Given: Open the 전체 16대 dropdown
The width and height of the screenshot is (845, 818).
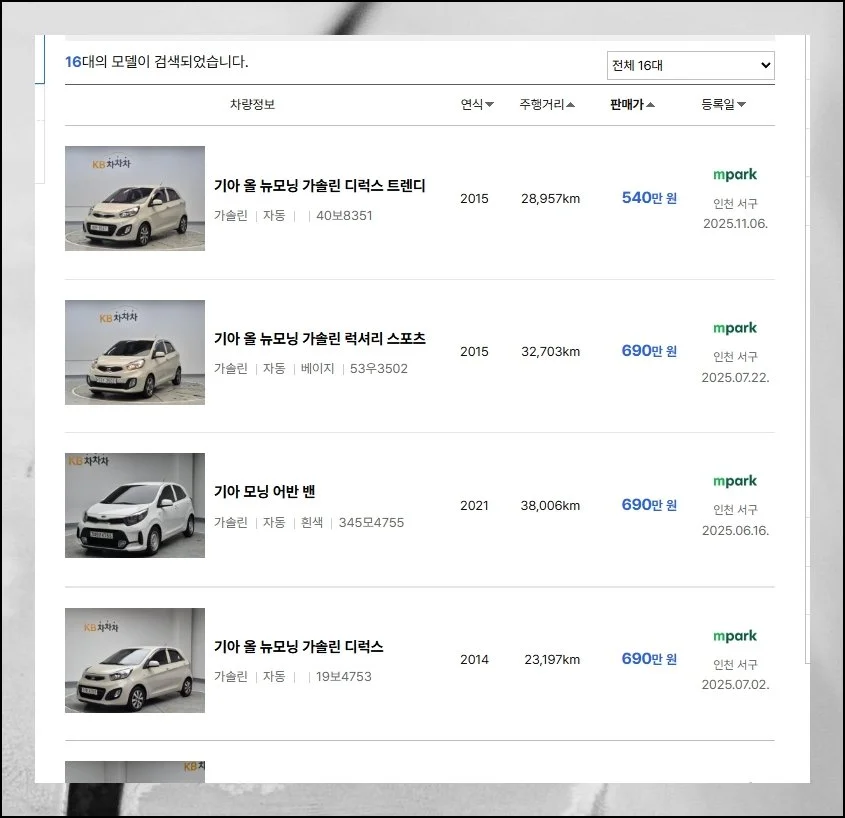Looking at the screenshot, I should point(690,65).
